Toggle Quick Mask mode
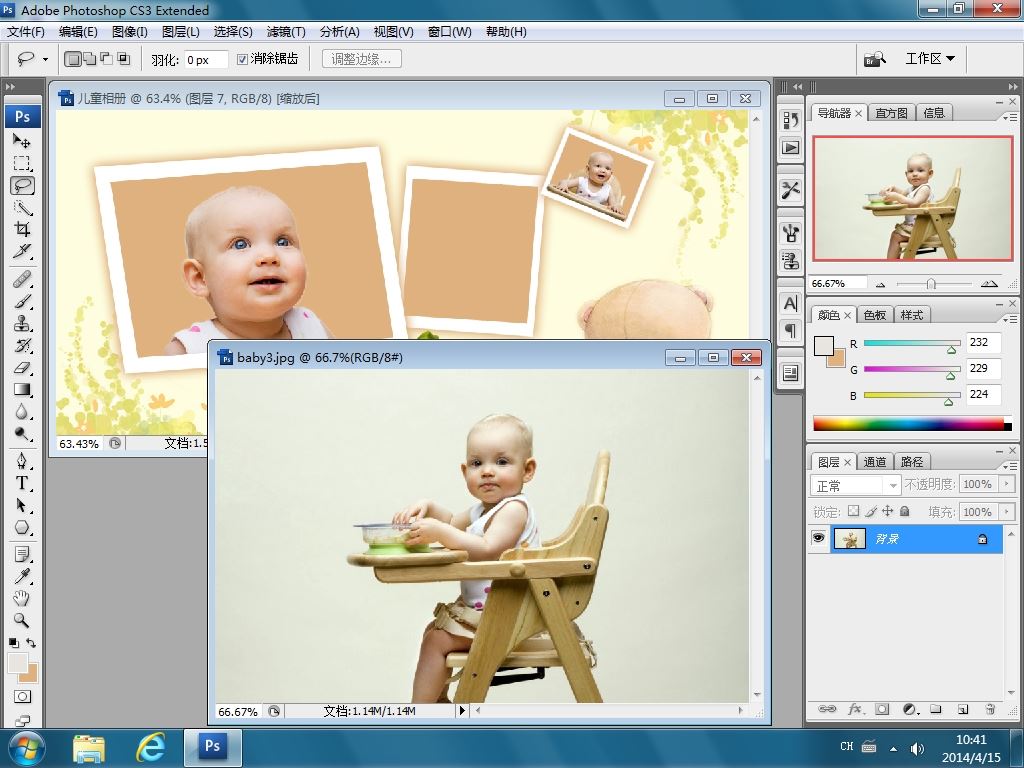Viewport: 1024px width, 768px height. [22, 696]
